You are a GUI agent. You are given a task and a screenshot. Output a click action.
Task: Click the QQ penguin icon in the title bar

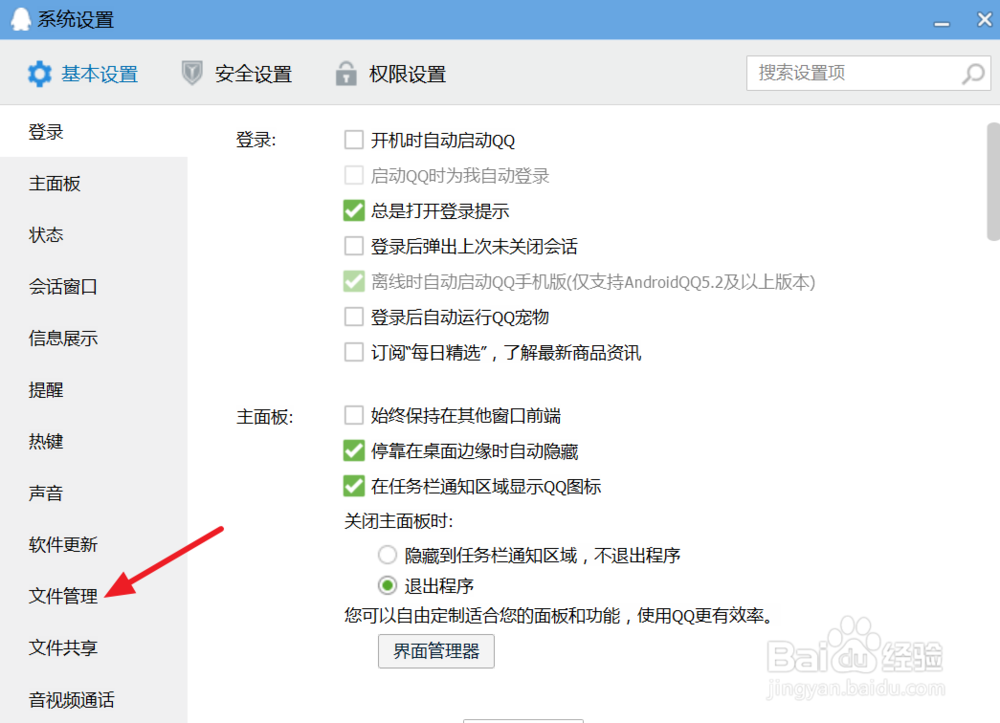pos(20,19)
